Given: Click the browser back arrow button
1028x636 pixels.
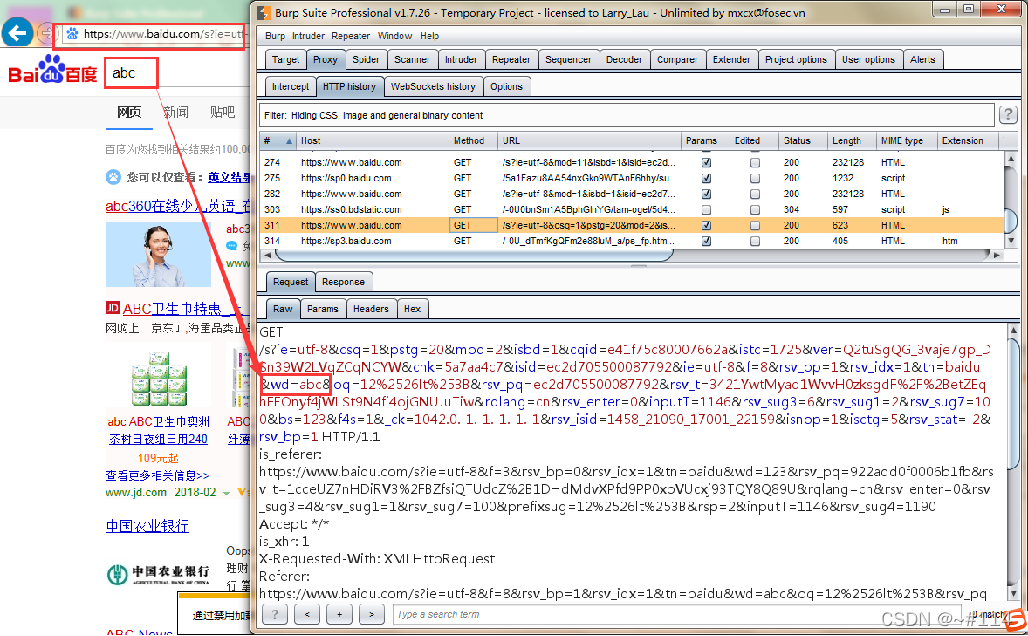Looking at the screenshot, I should (x=17, y=32).
